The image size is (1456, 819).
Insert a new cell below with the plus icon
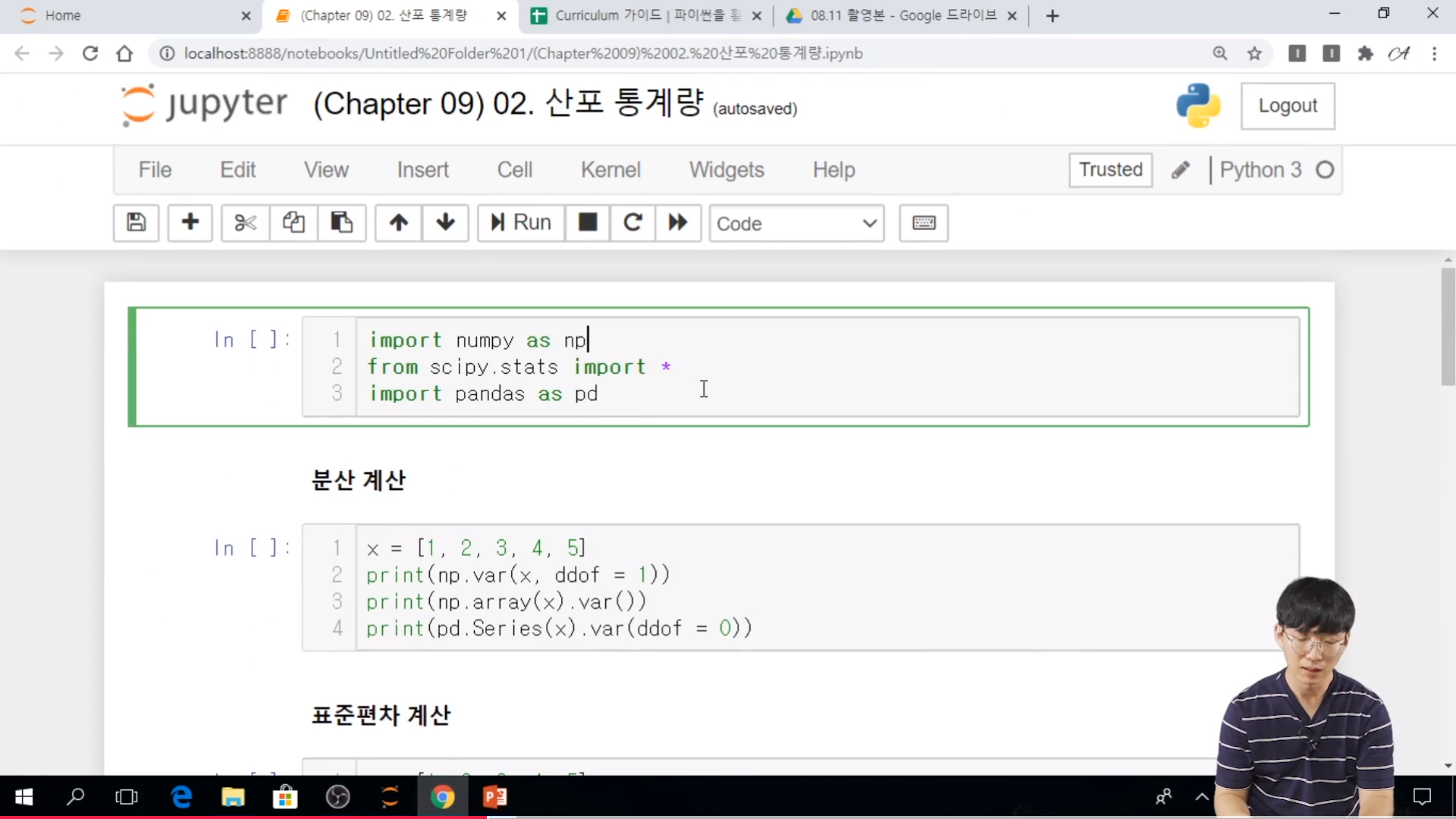click(190, 222)
